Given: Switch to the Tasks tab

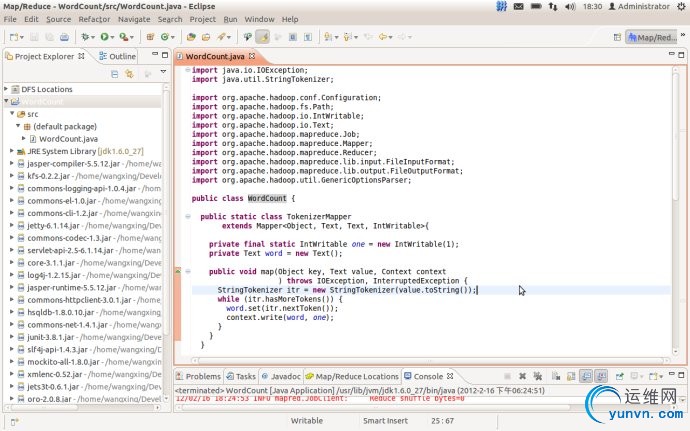Looking at the screenshot, I should pos(241,376).
